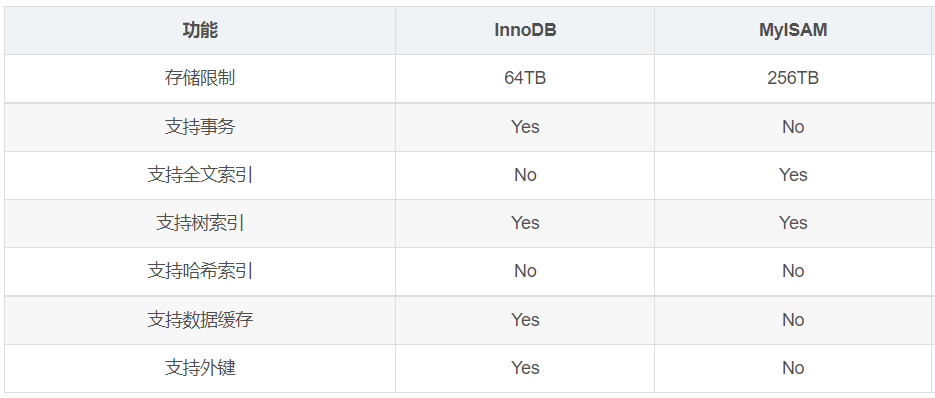This screenshot has height=398, width=935.
Task: Click InnoDB's Yes value for 支持数据缓存
Action: pyautogui.click(x=525, y=320)
